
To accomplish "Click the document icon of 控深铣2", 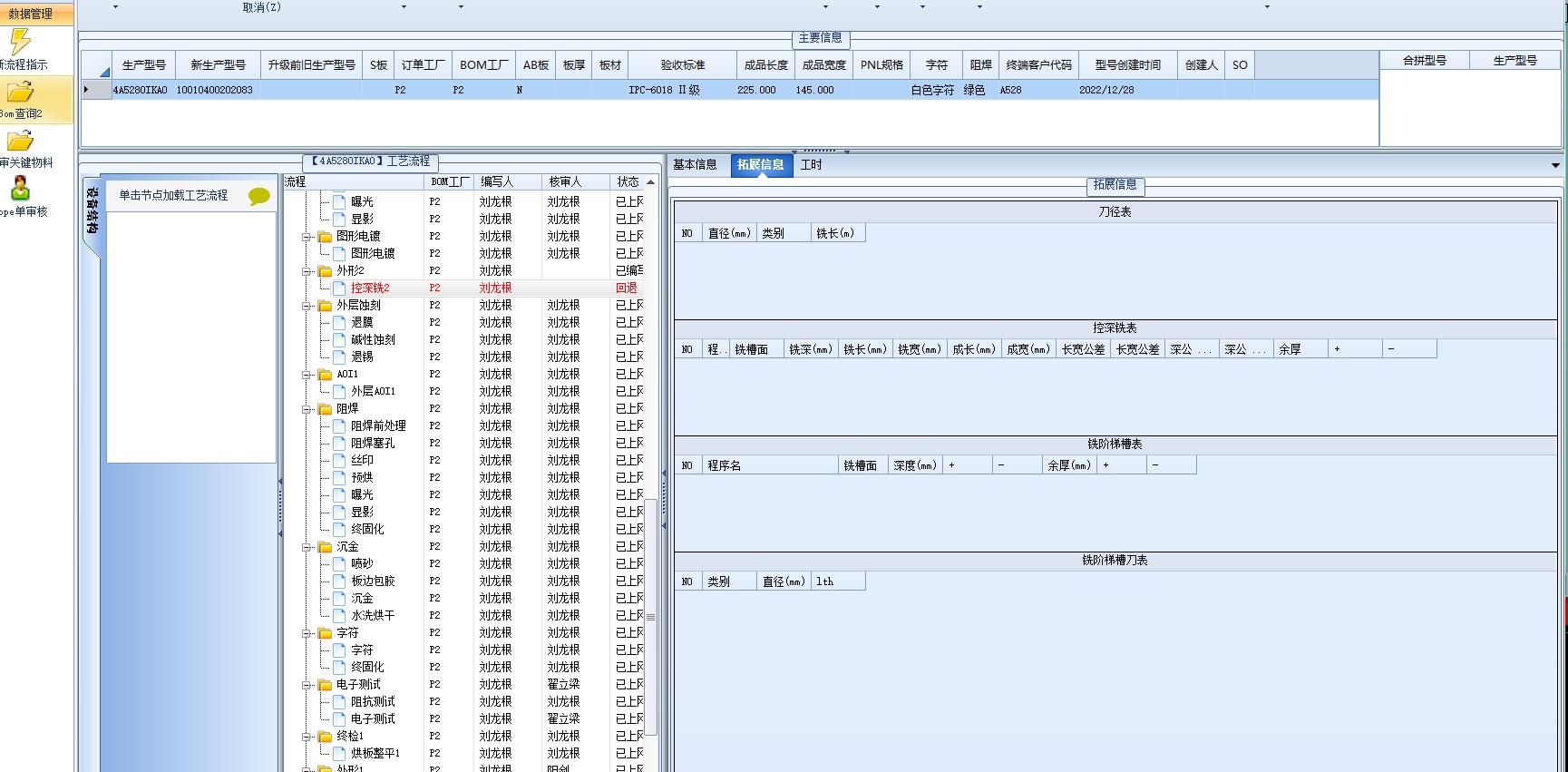I will click(x=339, y=288).
